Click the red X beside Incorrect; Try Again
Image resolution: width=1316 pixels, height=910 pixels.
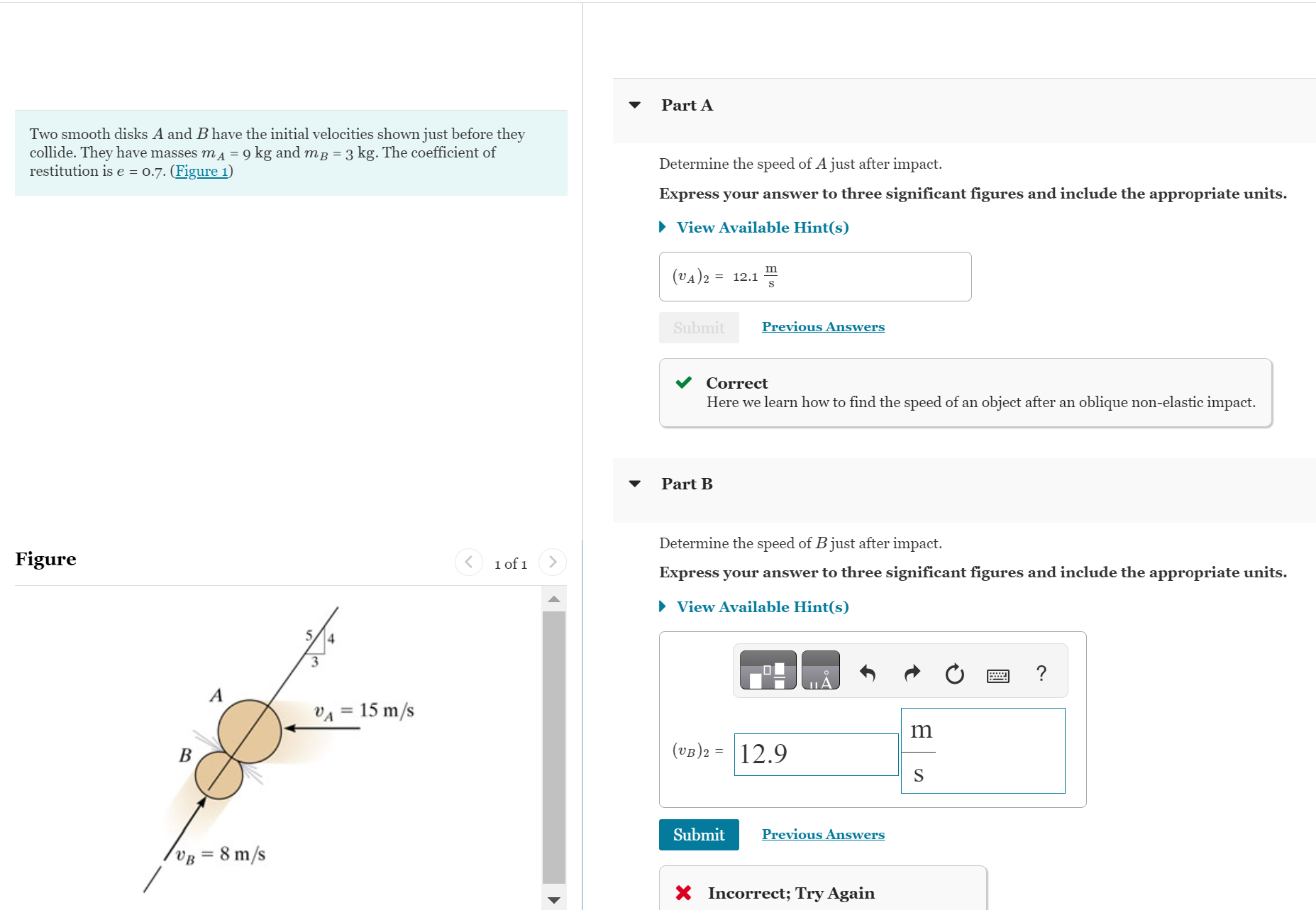point(684,892)
